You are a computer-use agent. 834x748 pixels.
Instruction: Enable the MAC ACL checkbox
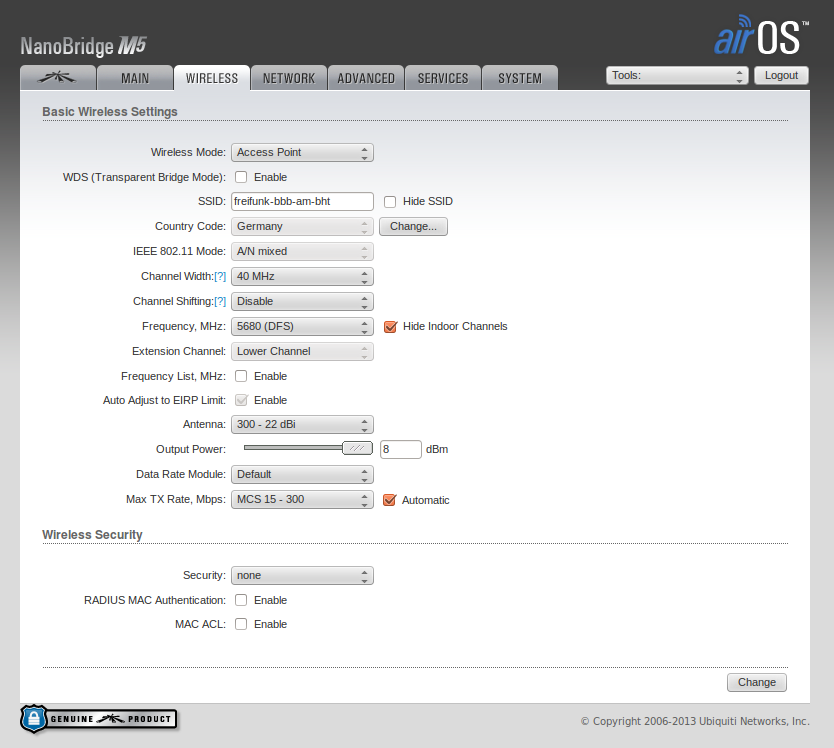(241, 624)
